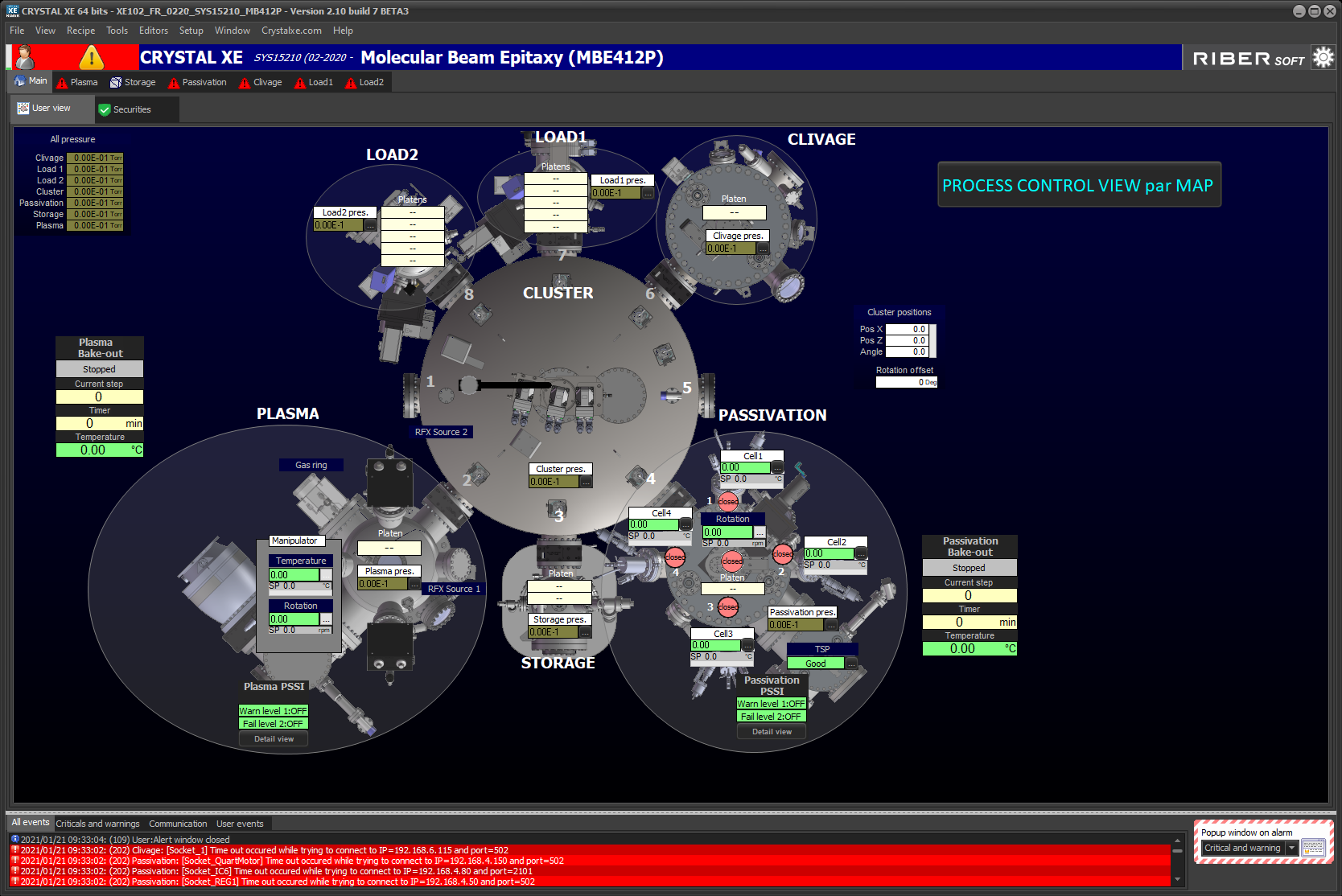The width and height of the screenshot is (1342, 896).
Task: Toggle closed shutter number 4 in Passivation
Action: pos(675,557)
